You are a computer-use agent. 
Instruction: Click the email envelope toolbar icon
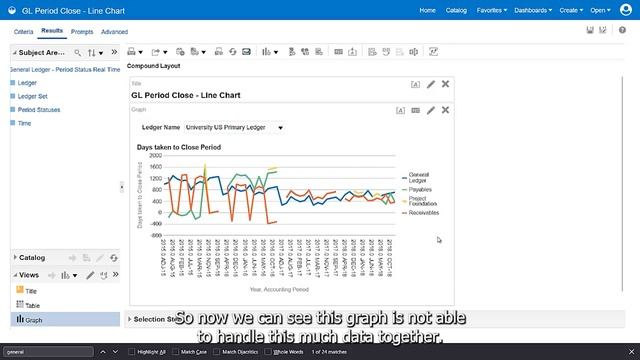pos(246,52)
